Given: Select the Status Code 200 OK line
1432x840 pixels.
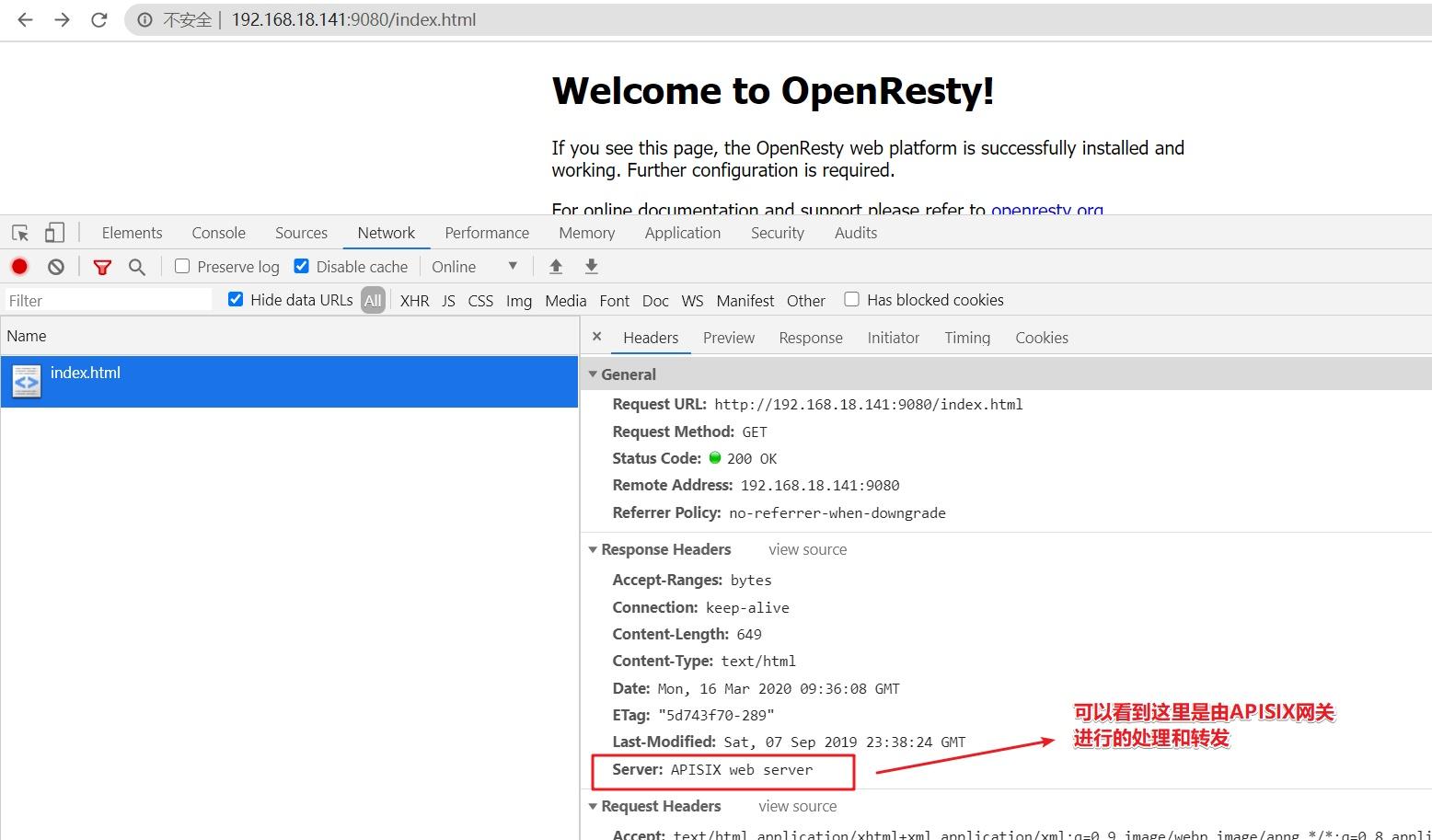Looking at the screenshot, I should coord(695,458).
